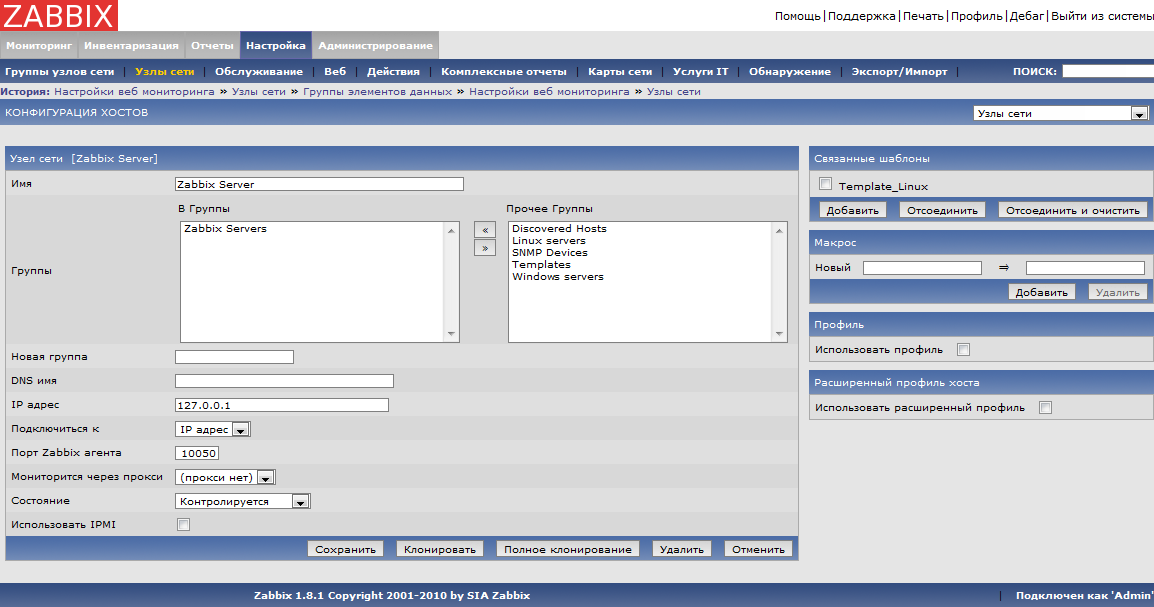Tick the Template_Linux checkbox
The image size is (1154, 607).
point(825,184)
